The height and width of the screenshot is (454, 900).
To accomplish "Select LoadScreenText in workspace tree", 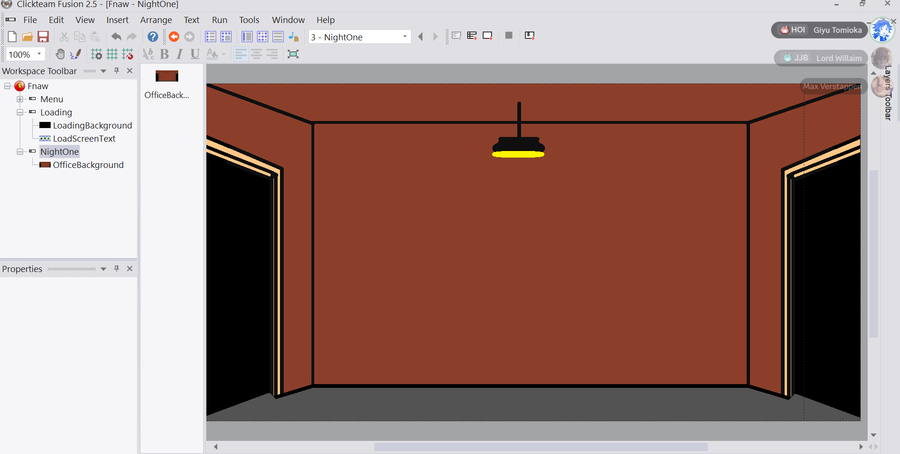I will 84,138.
